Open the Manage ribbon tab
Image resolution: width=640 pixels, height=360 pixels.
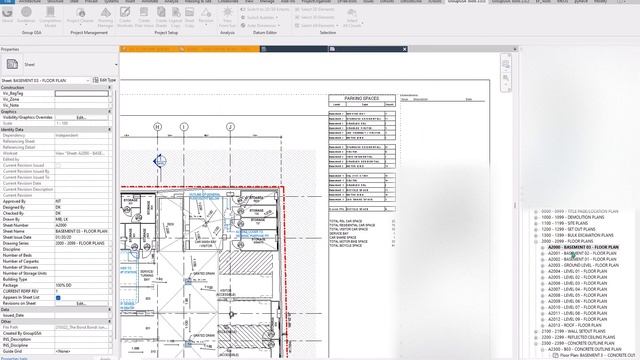point(267,2)
